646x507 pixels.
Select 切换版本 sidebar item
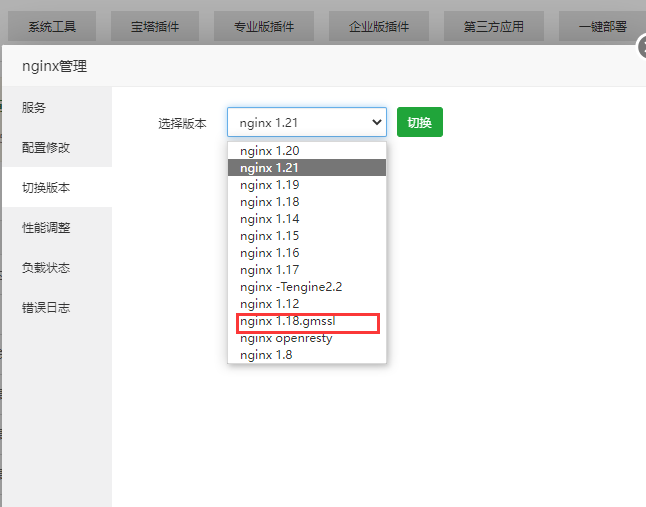[x=57, y=187]
